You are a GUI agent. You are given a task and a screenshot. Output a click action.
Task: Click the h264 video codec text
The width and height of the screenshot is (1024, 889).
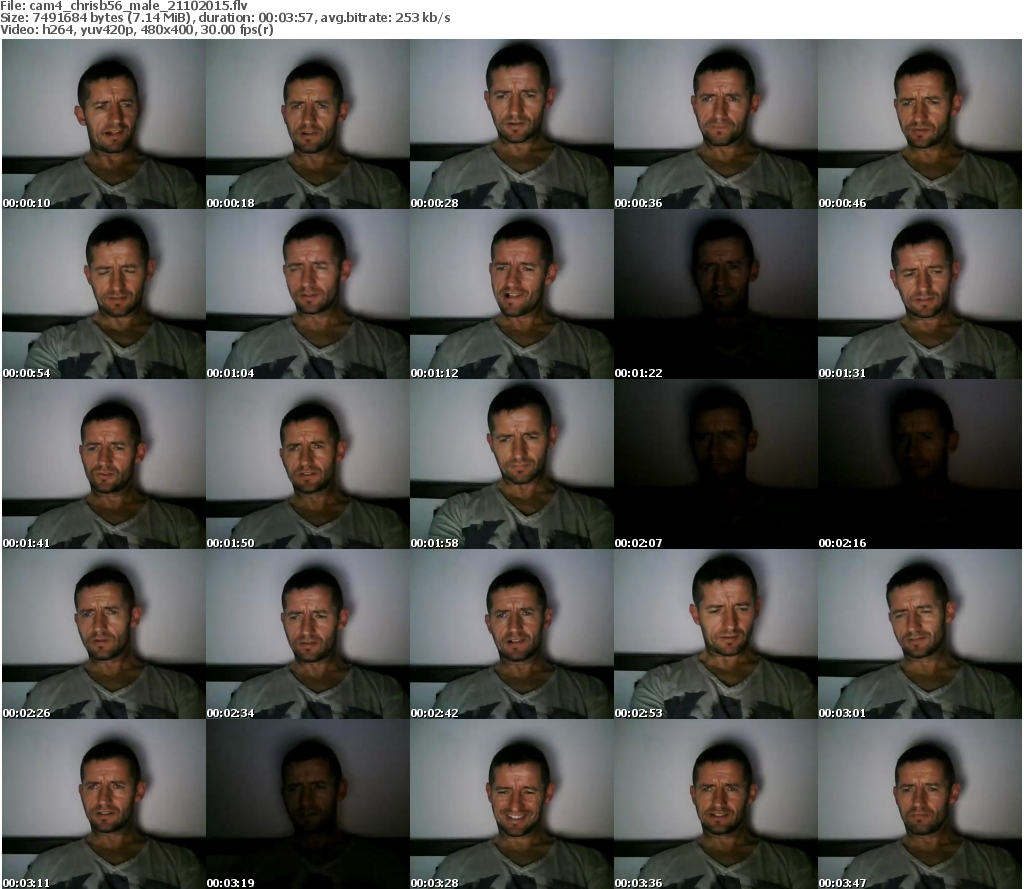57,30
